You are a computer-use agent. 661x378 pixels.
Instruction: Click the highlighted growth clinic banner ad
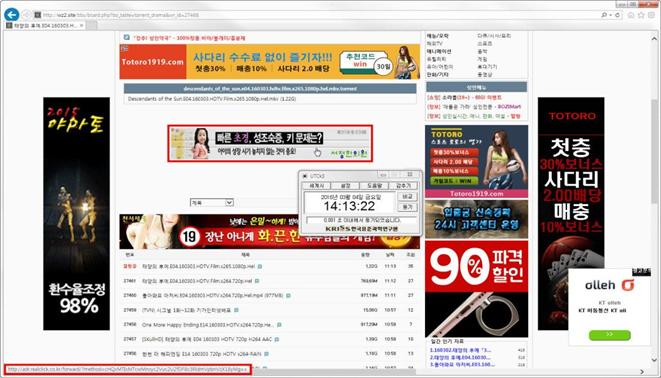coord(270,143)
